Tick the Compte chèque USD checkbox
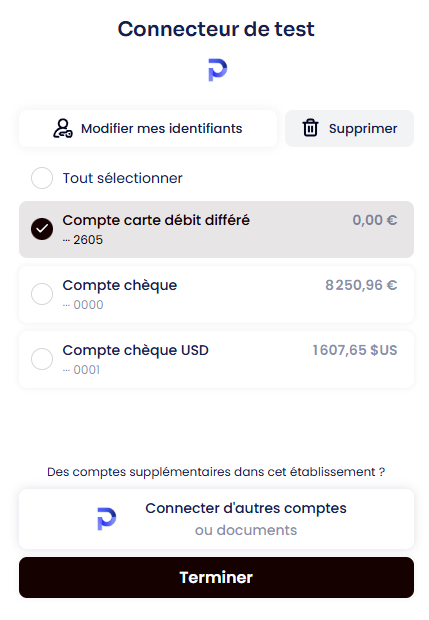The height and width of the screenshot is (620, 429). click(x=42, y=359)
